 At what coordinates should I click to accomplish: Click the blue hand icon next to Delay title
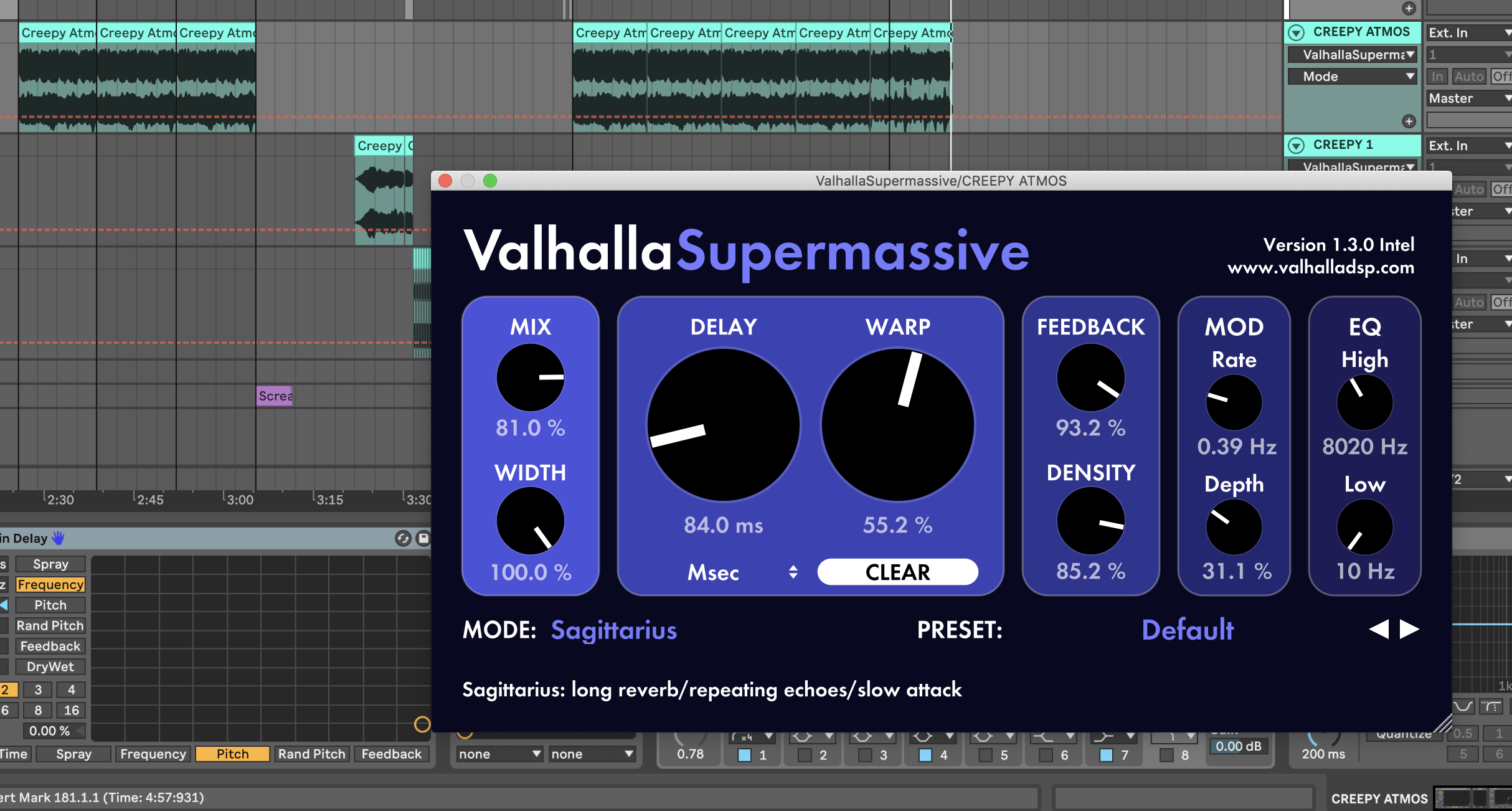[58, 538]
